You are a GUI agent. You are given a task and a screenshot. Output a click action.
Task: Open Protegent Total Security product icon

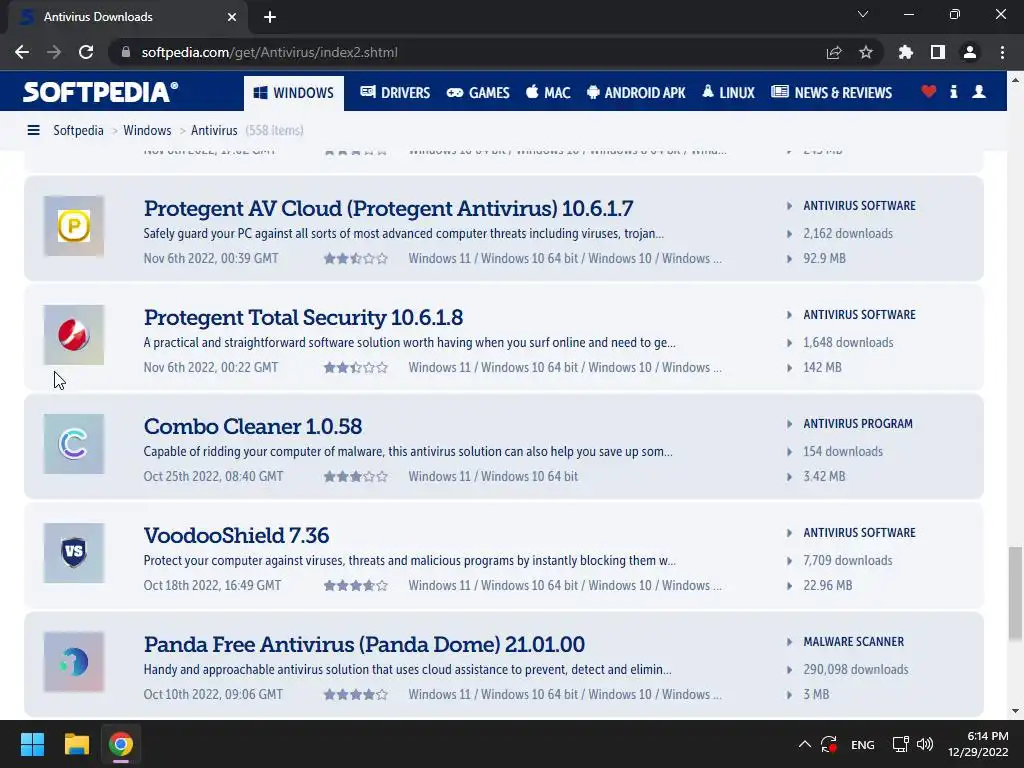point(74,335)
